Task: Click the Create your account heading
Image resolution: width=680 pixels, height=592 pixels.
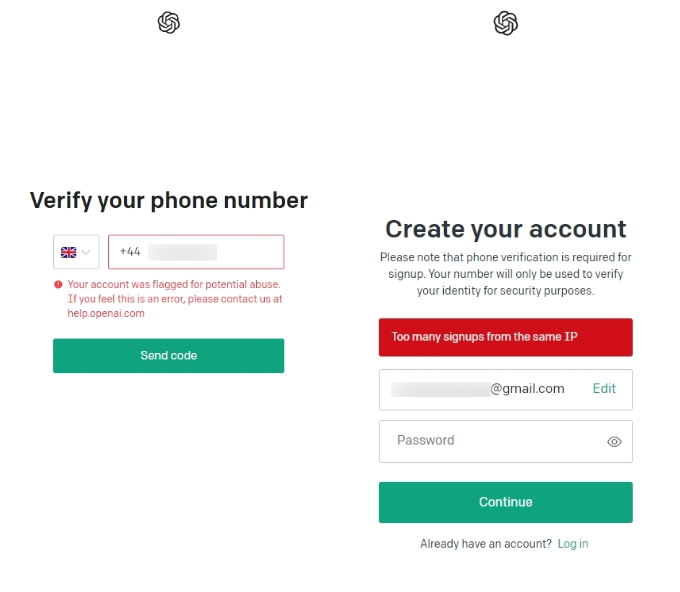Action: [506, 229]
